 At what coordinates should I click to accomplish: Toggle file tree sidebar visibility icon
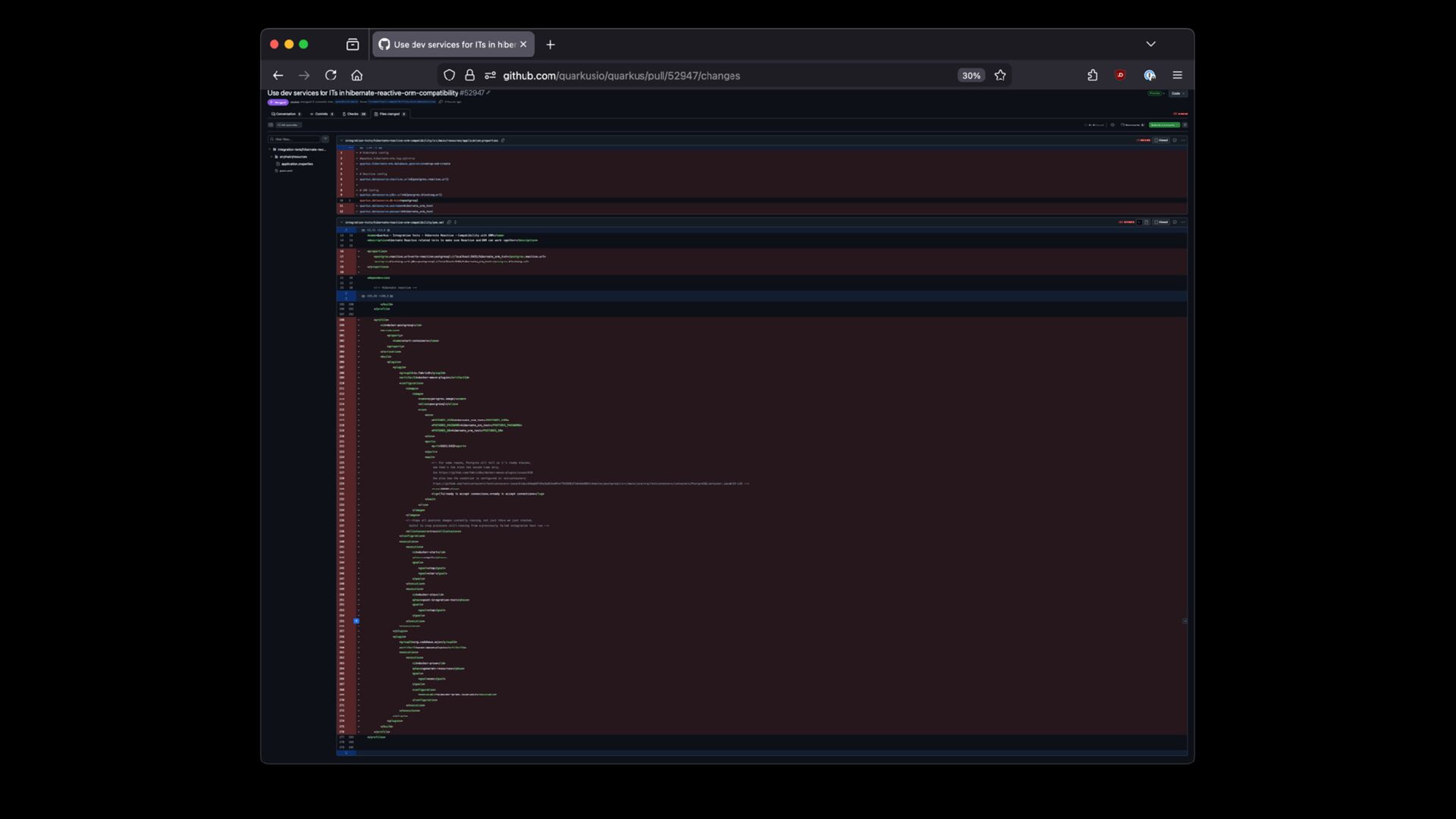pyautogui.click(x=271, y=124)
